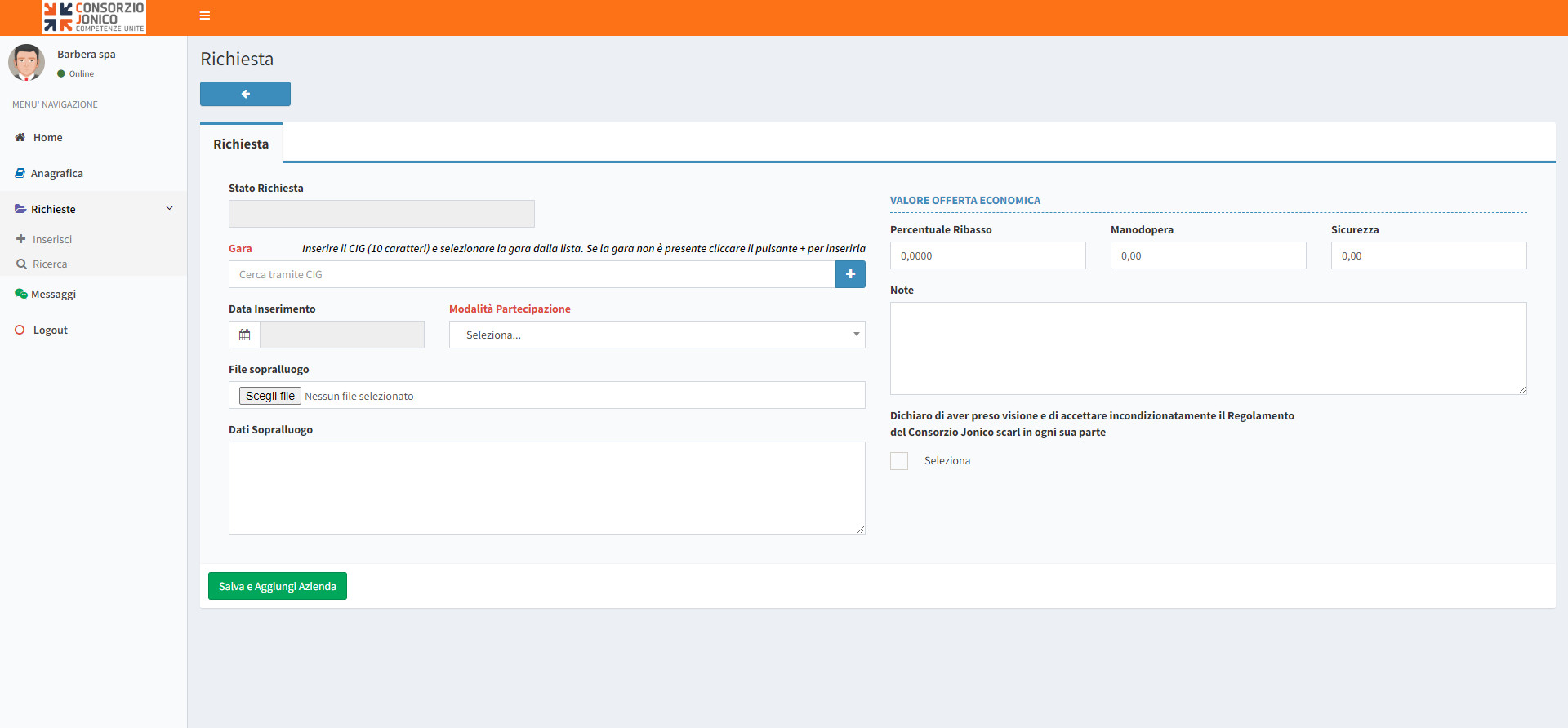Tick the Seleziona regulation acceptance checkbox
The height and width of the screenshot is (728, 1568).
899,461
